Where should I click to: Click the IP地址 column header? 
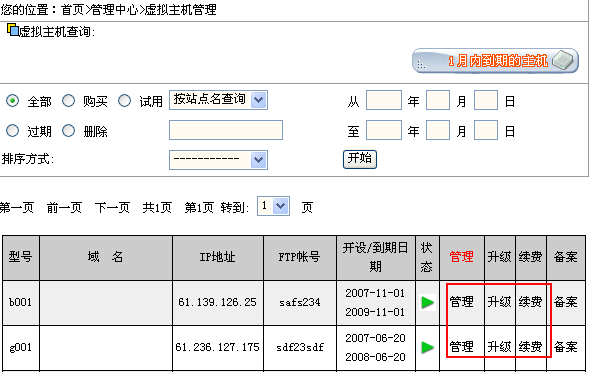[217, 257]
